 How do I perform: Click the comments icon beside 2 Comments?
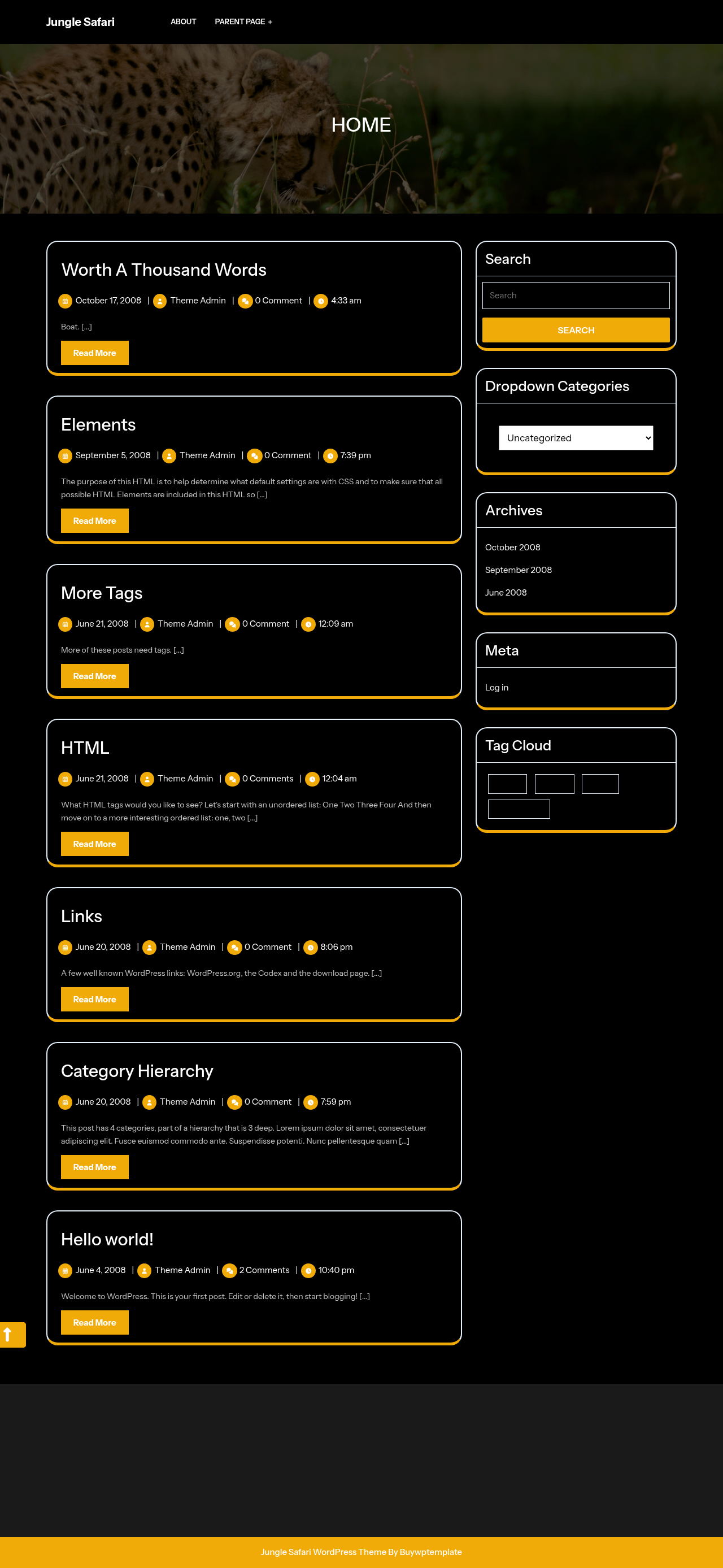point(229,1271)
